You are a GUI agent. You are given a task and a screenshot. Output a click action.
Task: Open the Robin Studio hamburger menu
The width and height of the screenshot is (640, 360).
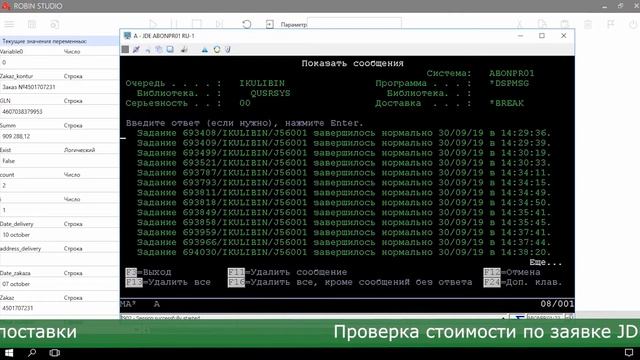9,24
